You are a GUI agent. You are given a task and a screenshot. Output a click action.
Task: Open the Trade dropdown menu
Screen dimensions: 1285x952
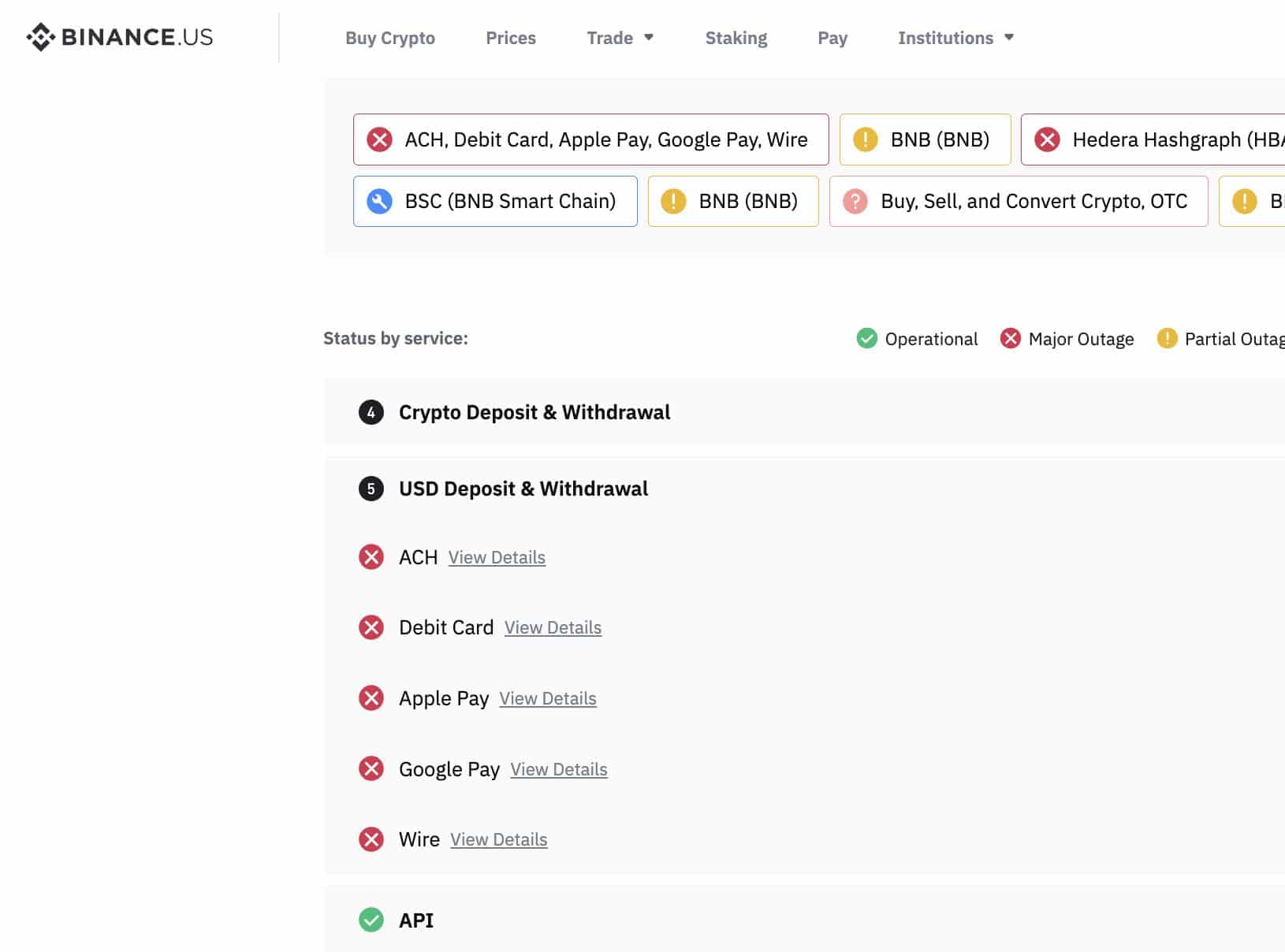[x=620, y=38]
